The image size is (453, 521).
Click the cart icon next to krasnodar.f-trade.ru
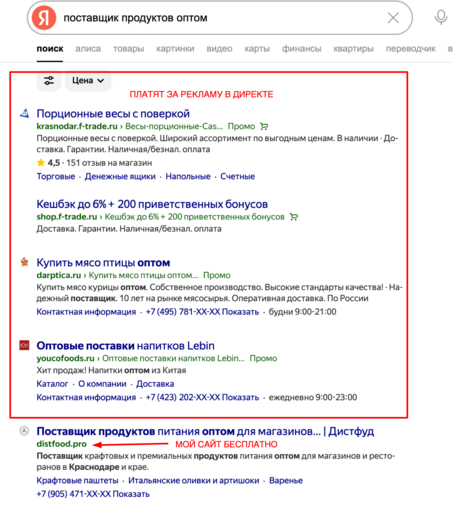click(264, 126)
